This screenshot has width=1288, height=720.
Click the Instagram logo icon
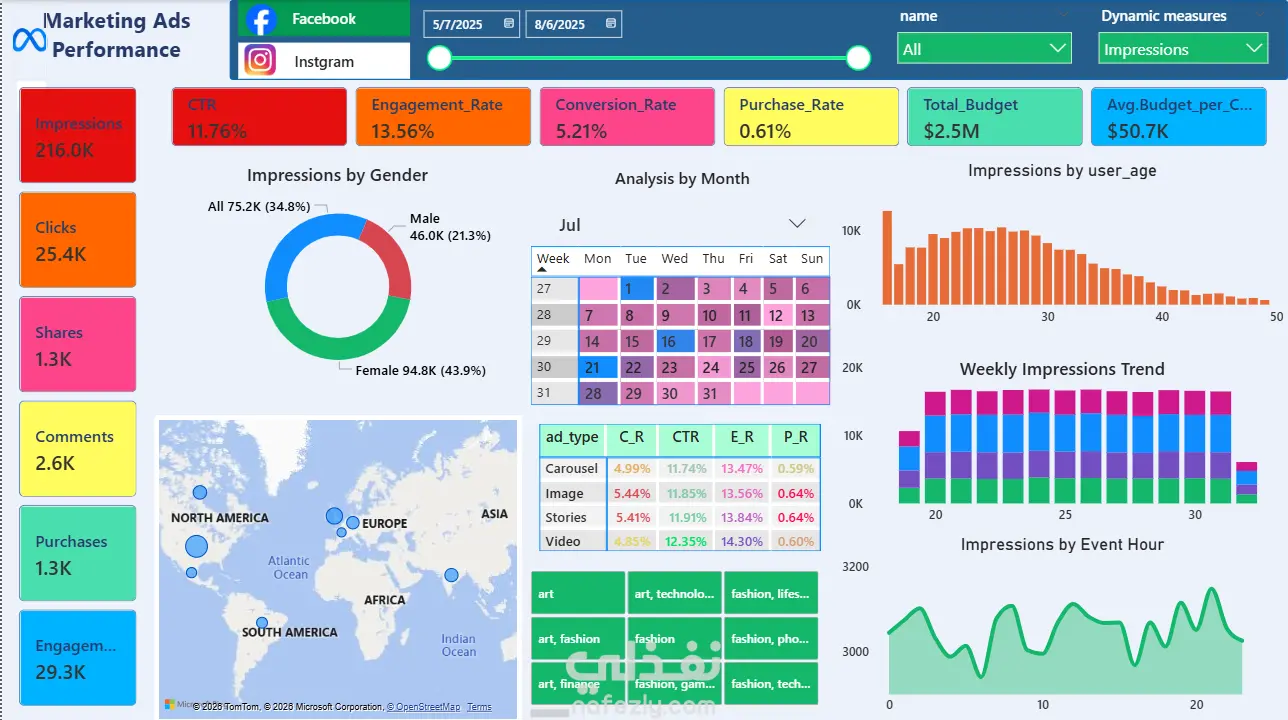pos(261,61)
